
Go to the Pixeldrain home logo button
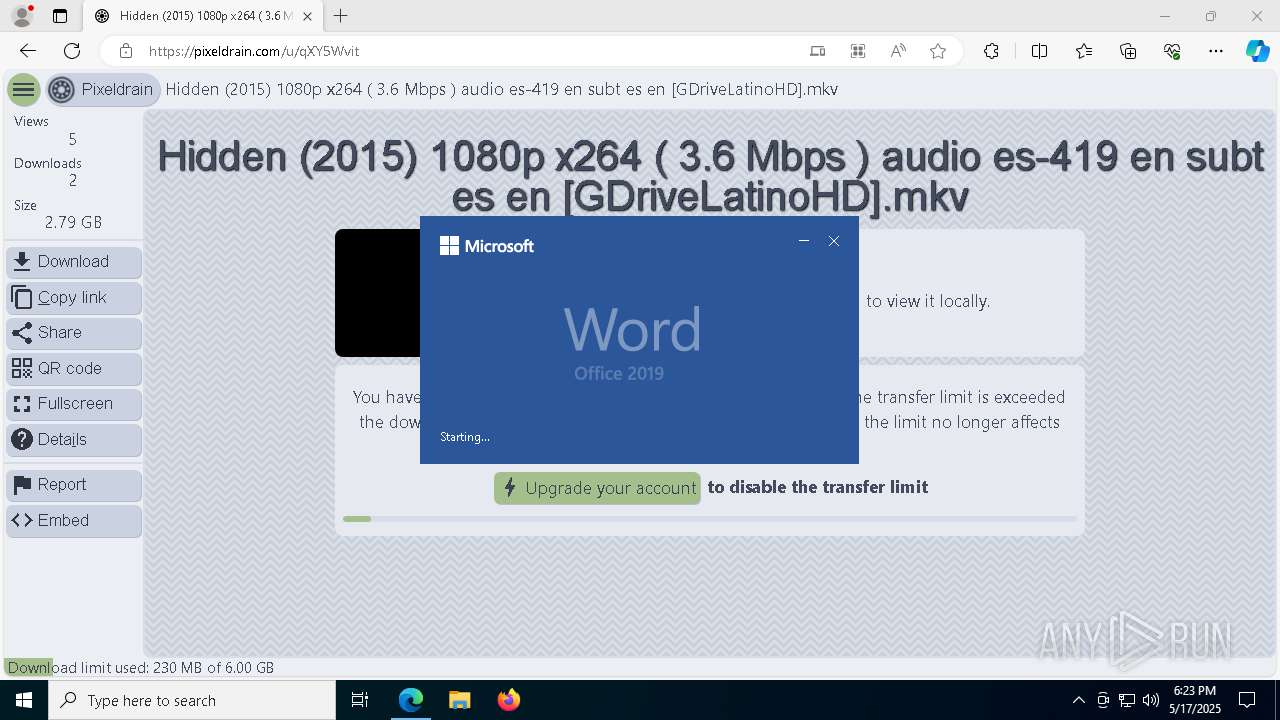[x=103, y=90]
